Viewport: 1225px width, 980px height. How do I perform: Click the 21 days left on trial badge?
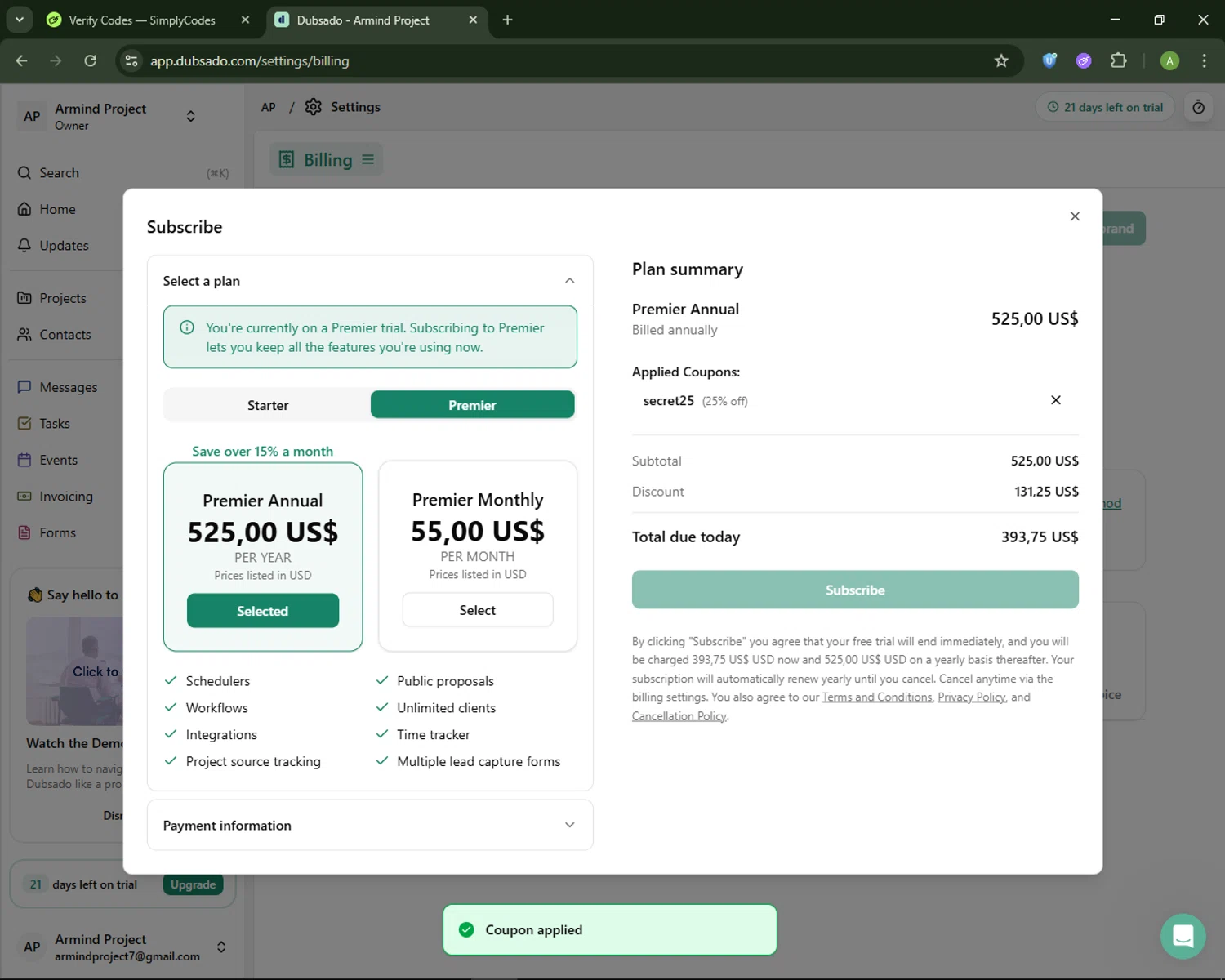click(x=1105, y=107)
